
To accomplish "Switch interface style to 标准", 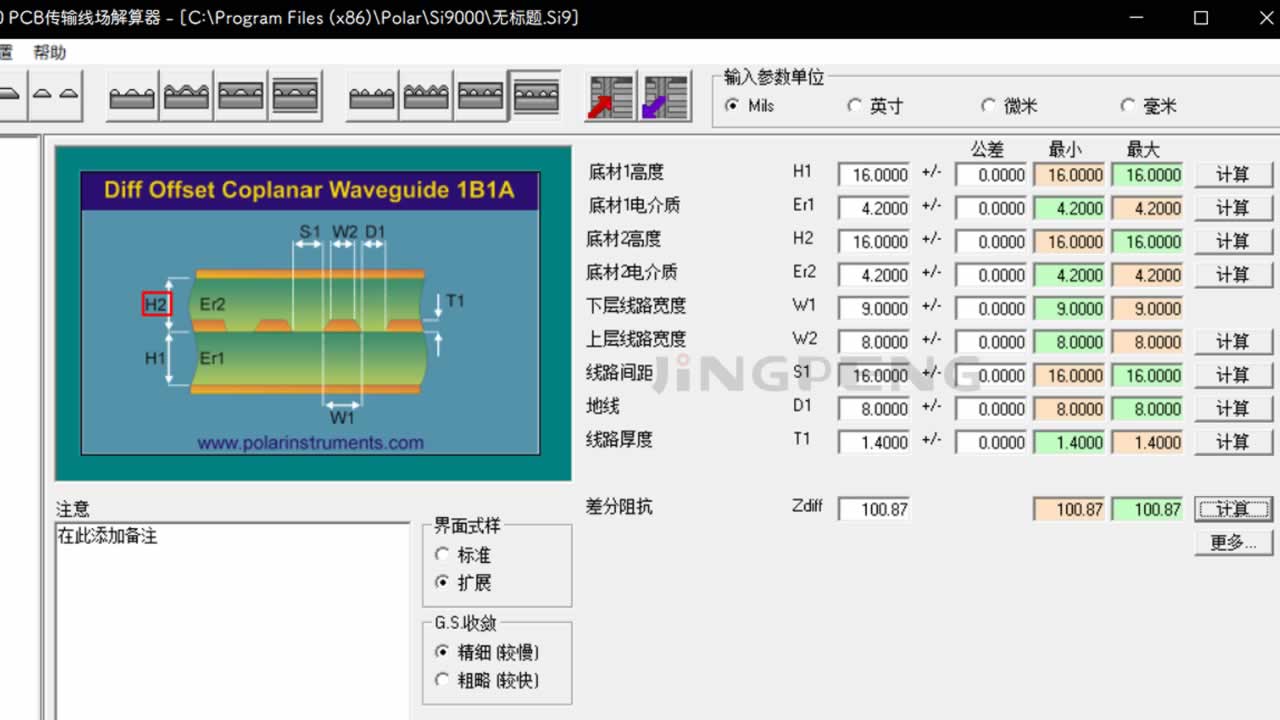I will click(463, 554).
